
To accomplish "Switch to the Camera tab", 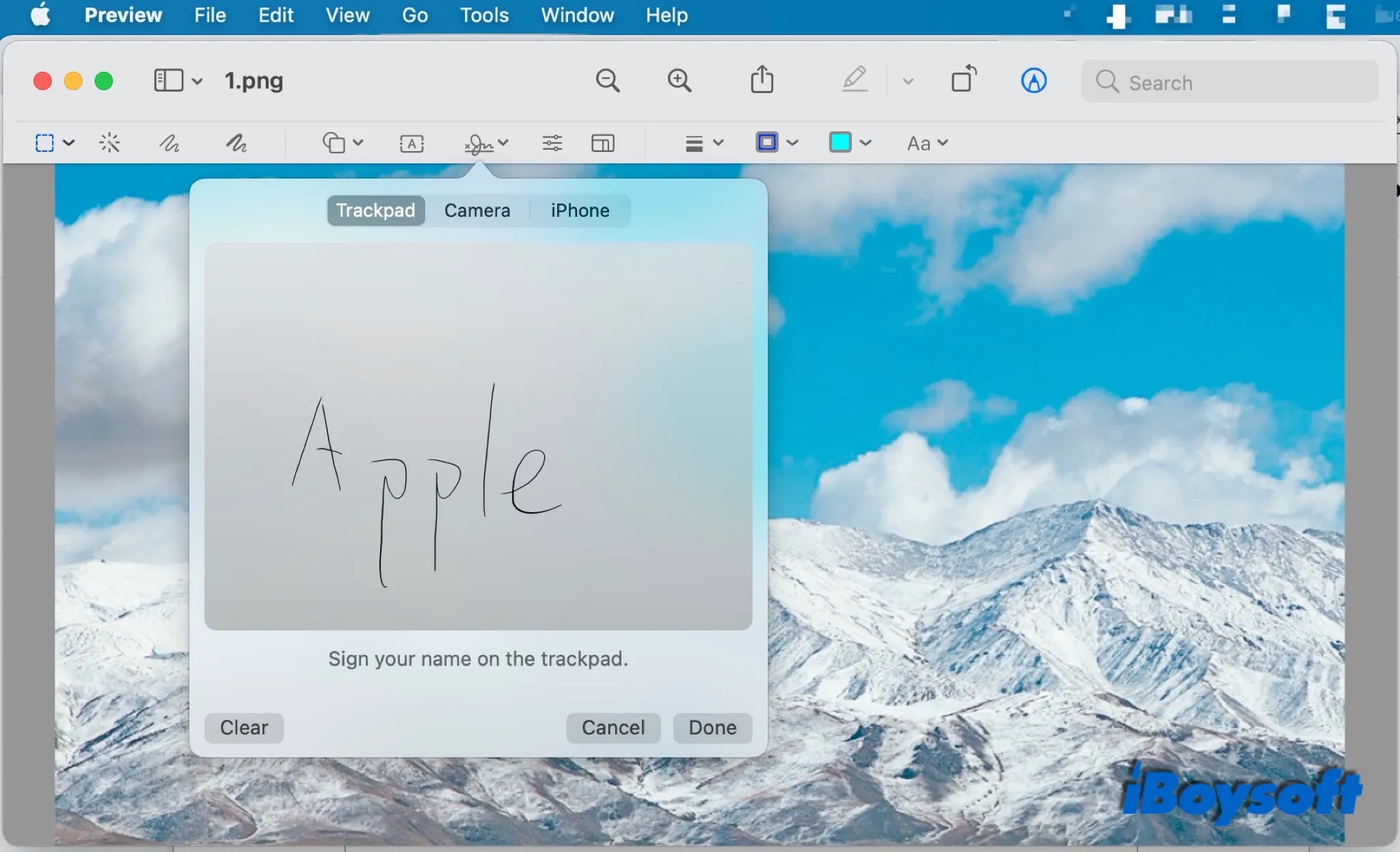I will click(x=477, y=210).
